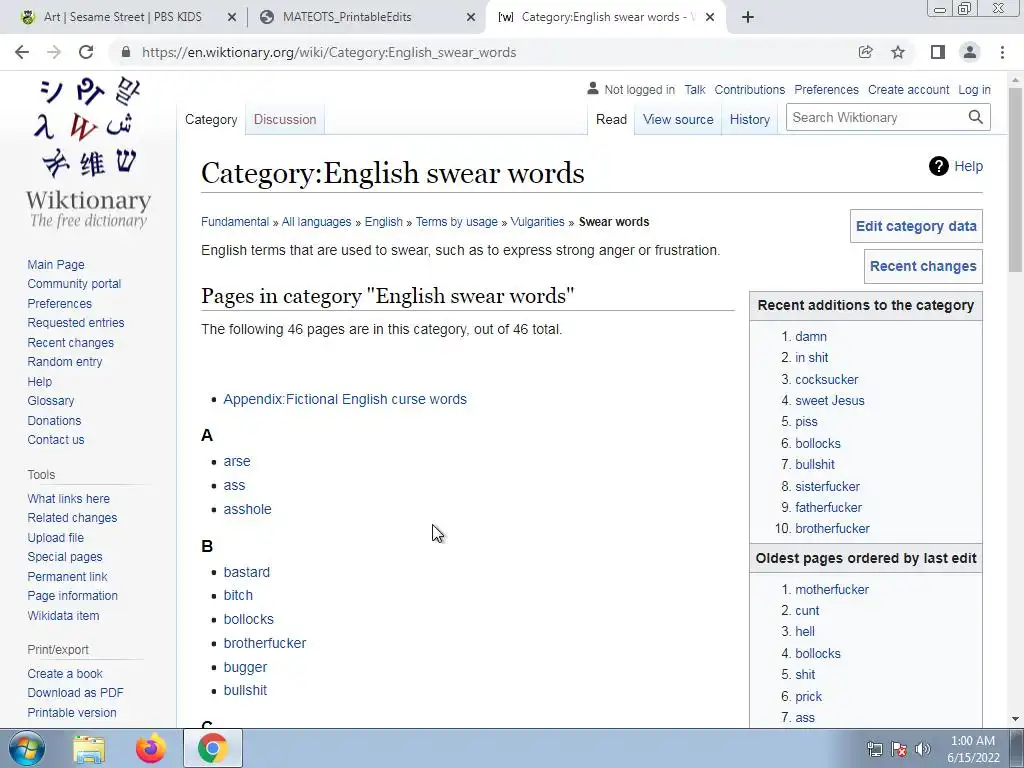
Task: Click the padlock site info icon
Action: pos(126,52)
